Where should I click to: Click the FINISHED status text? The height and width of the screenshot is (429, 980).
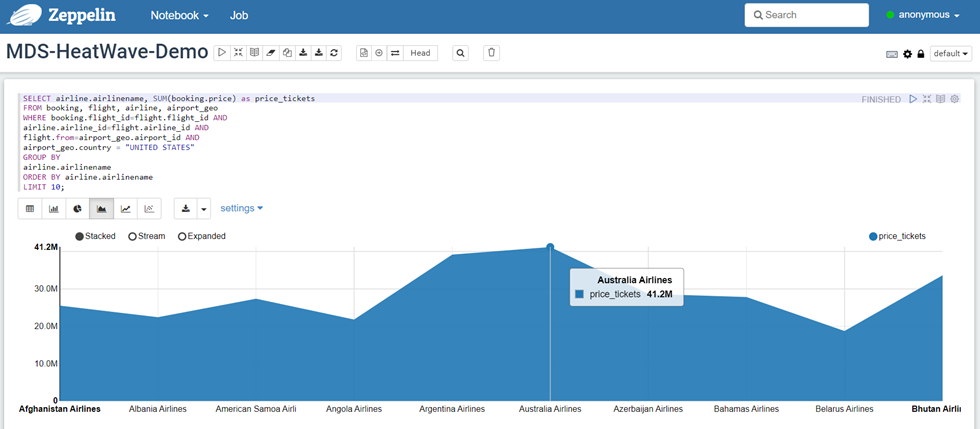point(881,99)
